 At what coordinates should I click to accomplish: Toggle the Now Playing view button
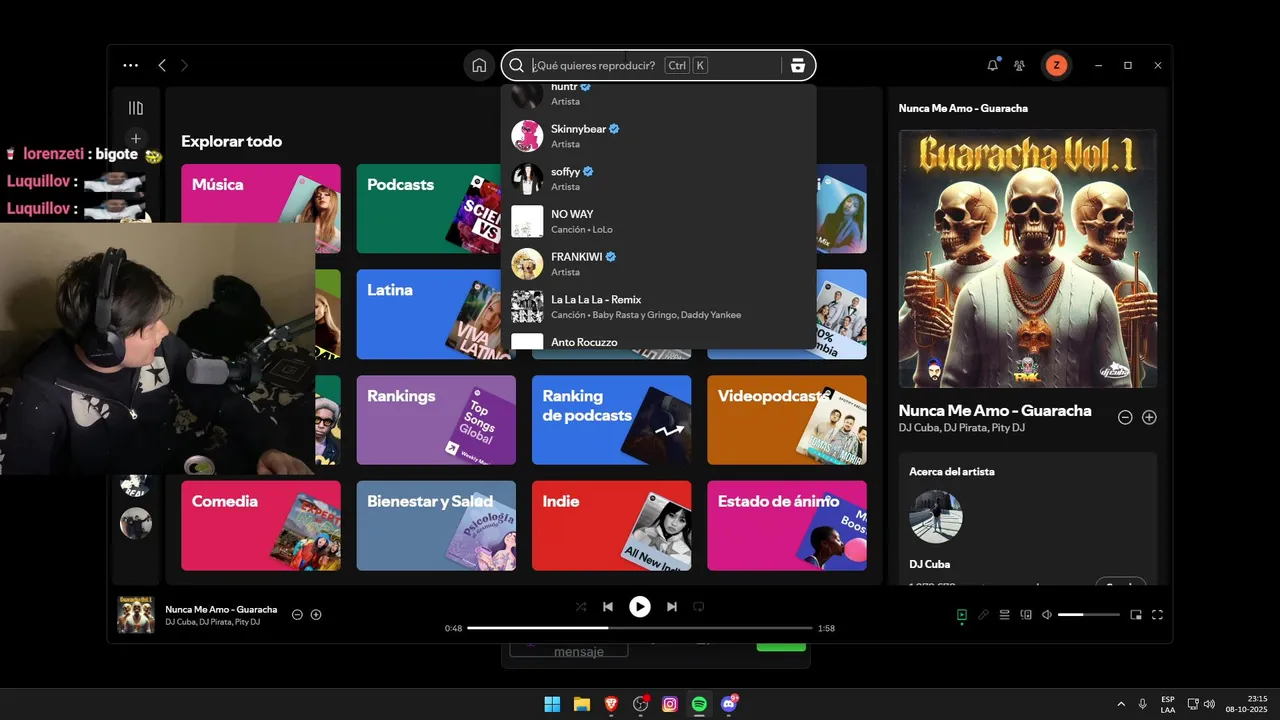pyautogui.click(x=962, y=615)
